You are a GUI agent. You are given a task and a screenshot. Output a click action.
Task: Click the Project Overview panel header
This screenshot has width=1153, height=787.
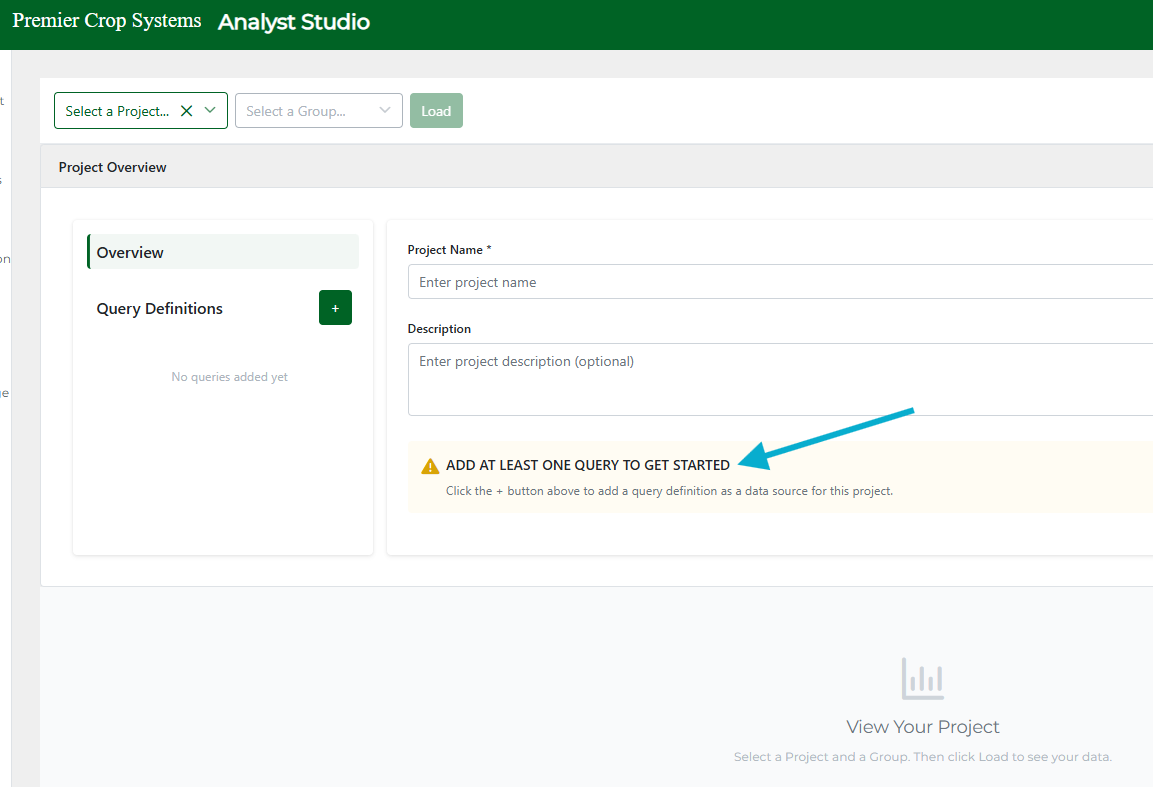coord(113,167)
